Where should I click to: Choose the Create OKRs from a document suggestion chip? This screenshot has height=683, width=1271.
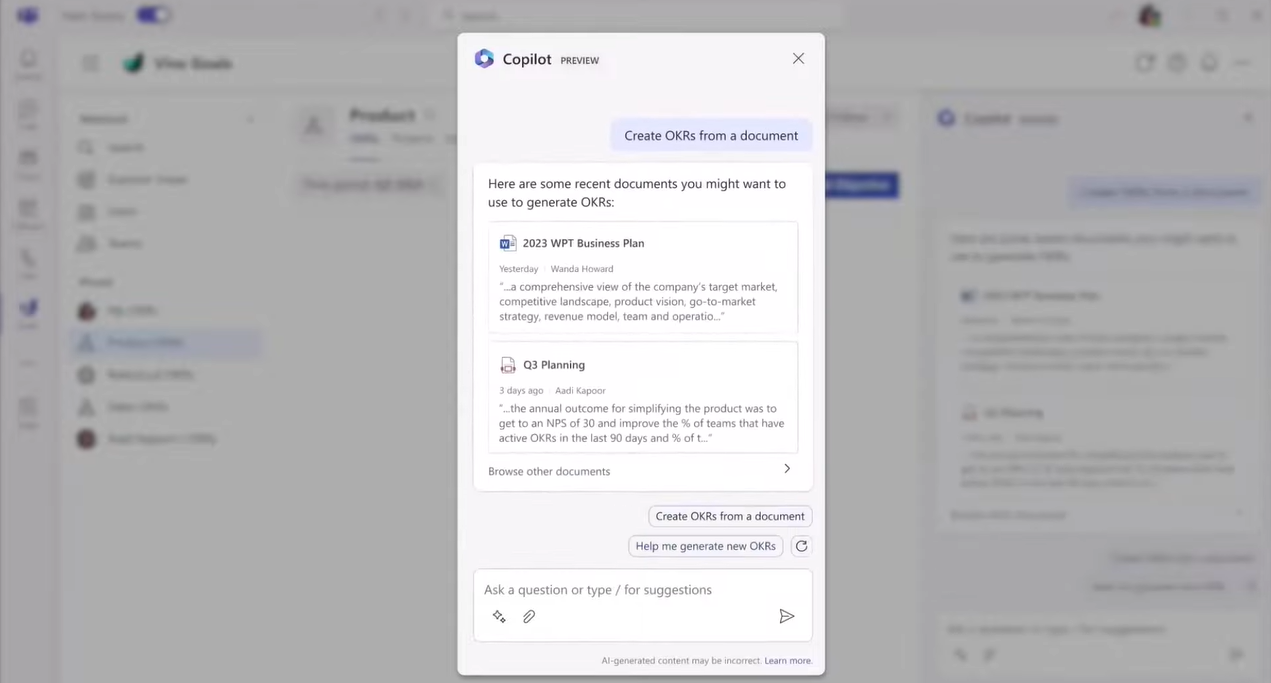pos(729,516)
